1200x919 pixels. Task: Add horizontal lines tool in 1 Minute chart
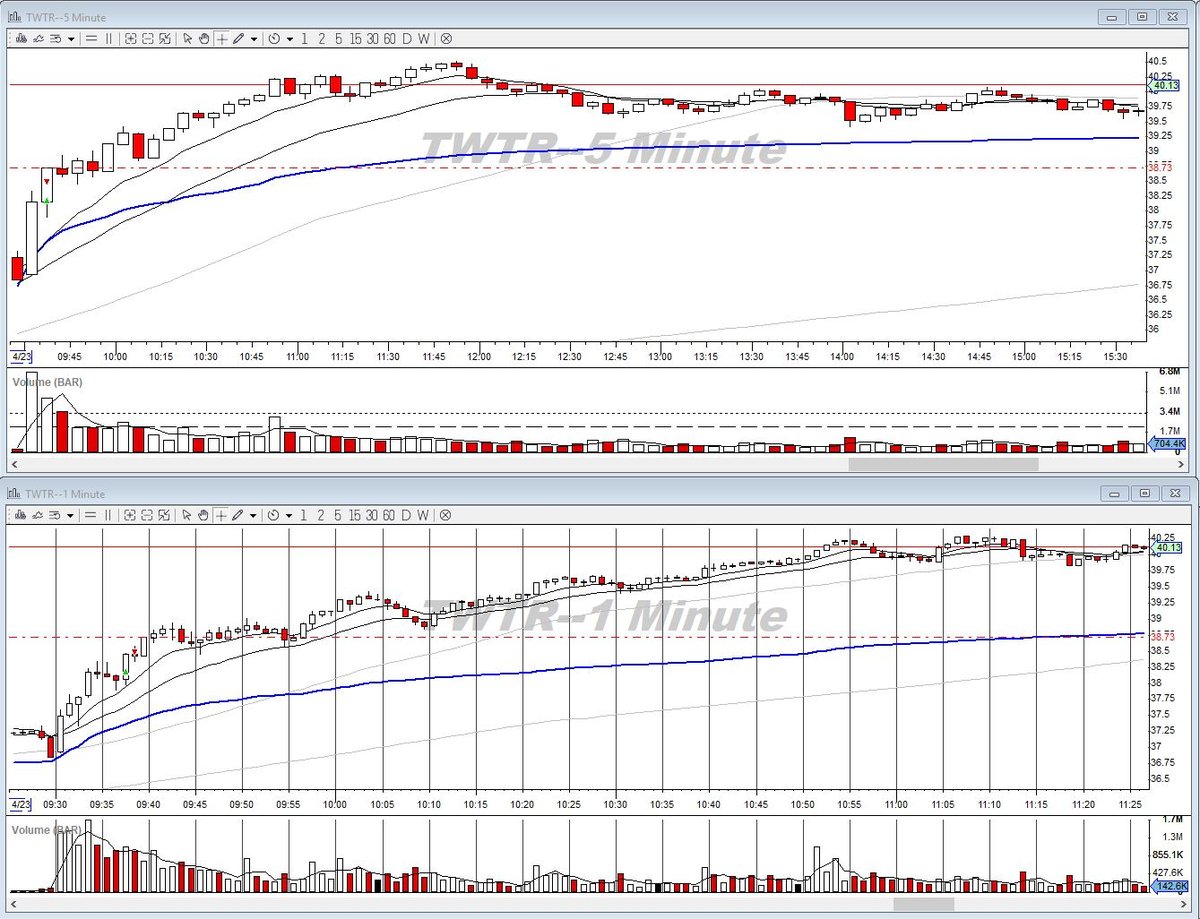(91, 514)
